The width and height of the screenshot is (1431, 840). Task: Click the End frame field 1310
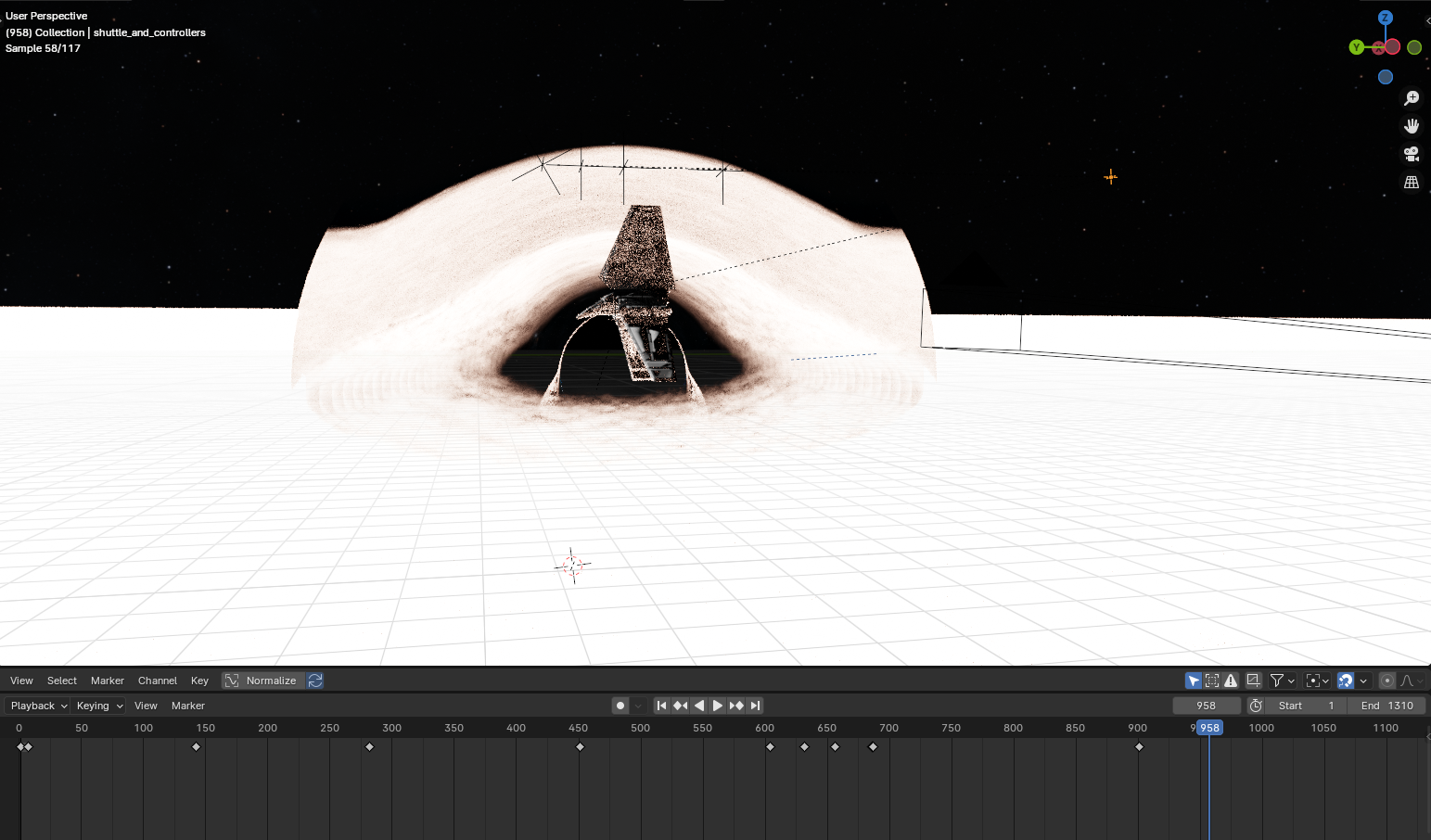pyautogui.click(x=1386, y=706)
